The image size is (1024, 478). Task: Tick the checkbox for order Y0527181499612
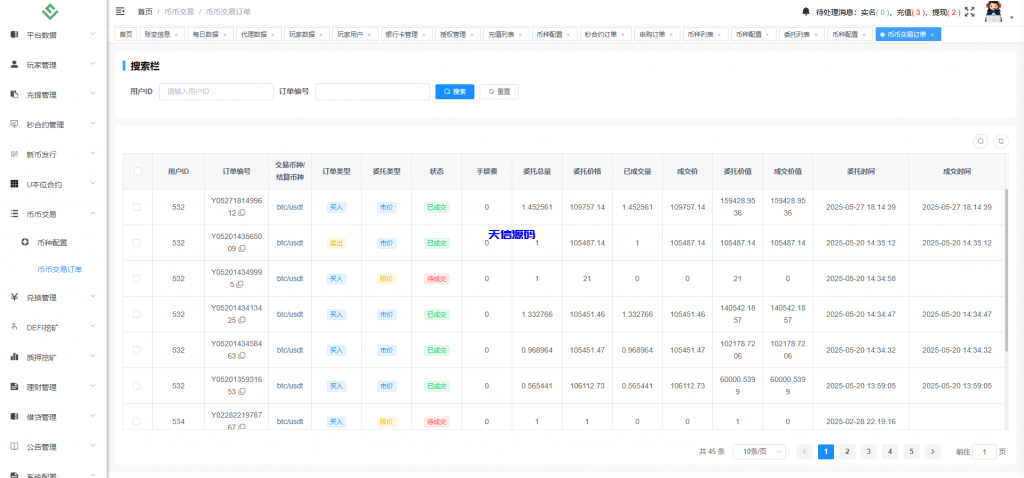click(137, 207)
